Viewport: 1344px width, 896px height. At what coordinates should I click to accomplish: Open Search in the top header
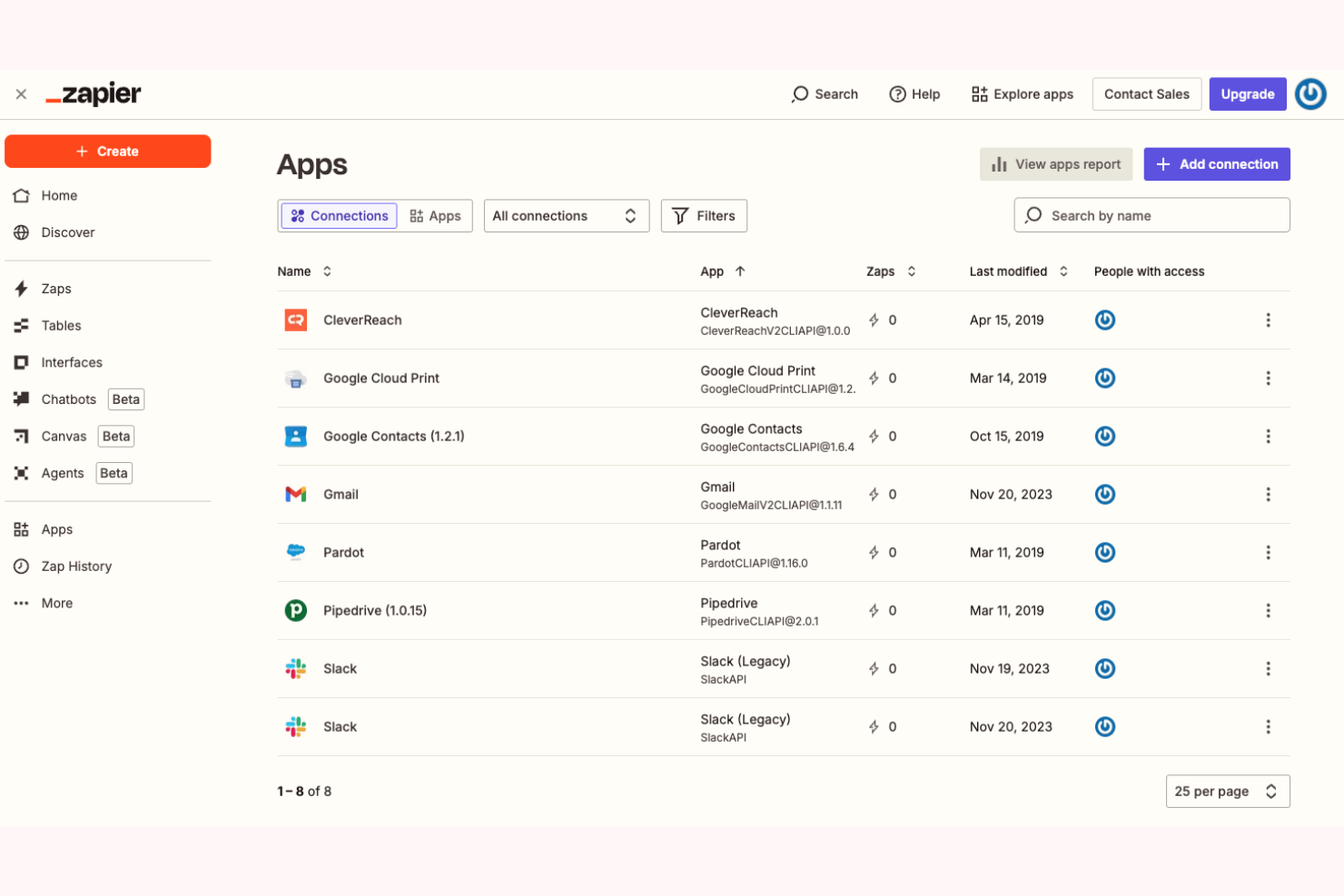825,94
